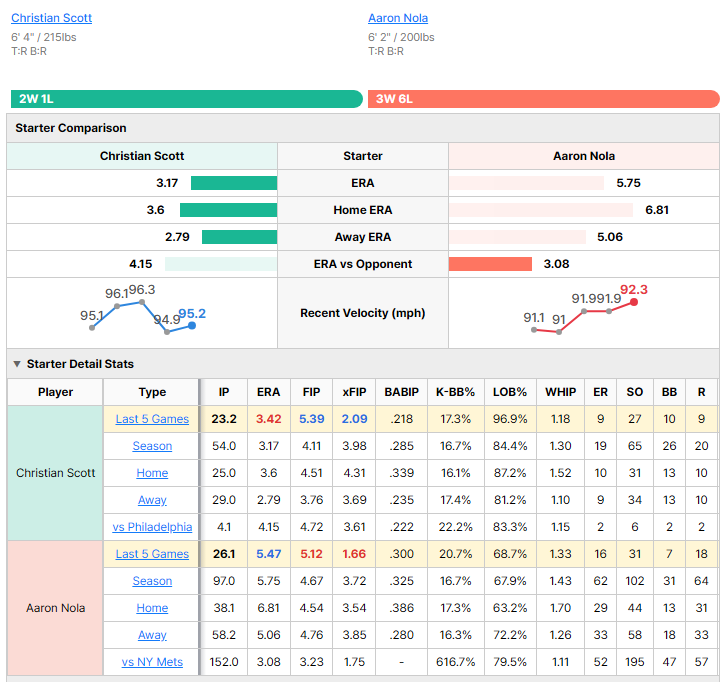Open Aaron Nola player profile link

tap(398, 18)
